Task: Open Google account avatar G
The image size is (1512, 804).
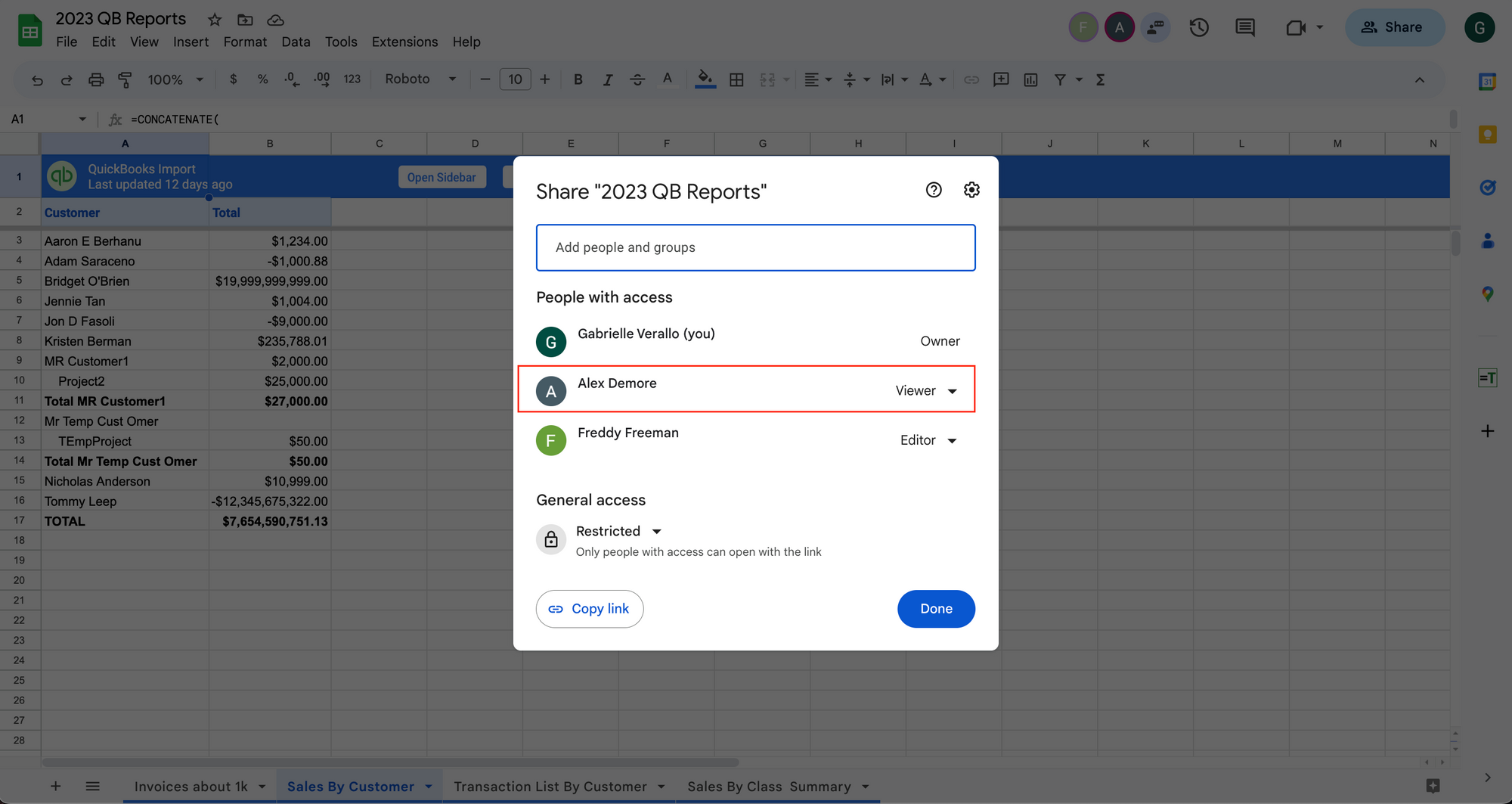Action: pyautogui.click(x=1479, y=27)
